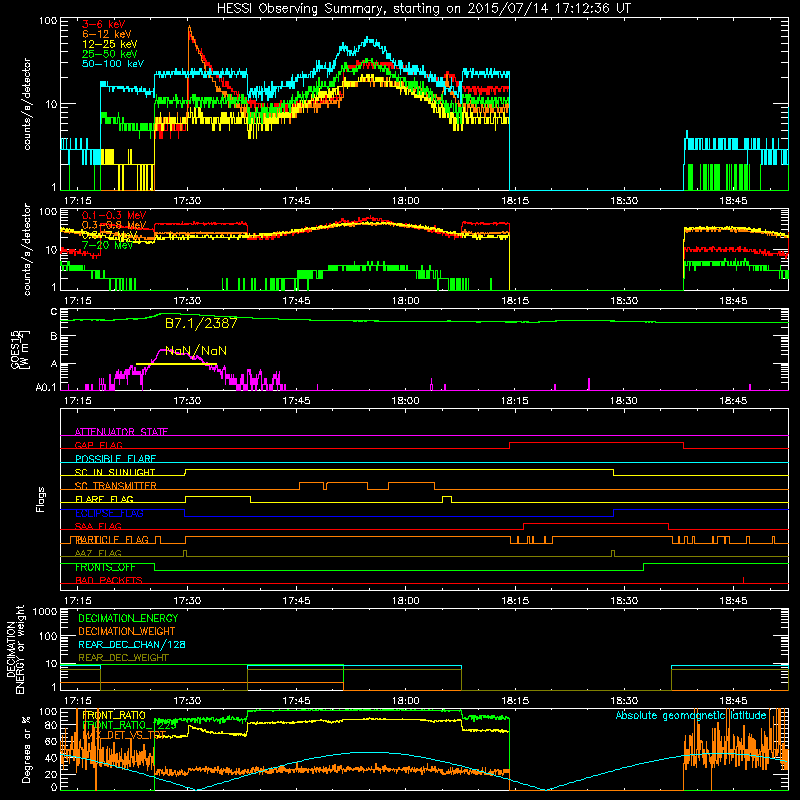The image size is (800, 800).
Task: Click the REAR_DEC_CHAN/128 legend label
Action: point(132,644)
